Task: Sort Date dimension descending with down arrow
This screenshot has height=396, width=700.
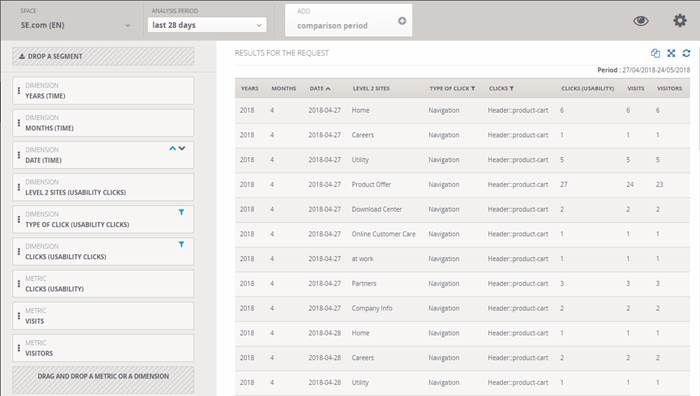Action: (182, 148)
